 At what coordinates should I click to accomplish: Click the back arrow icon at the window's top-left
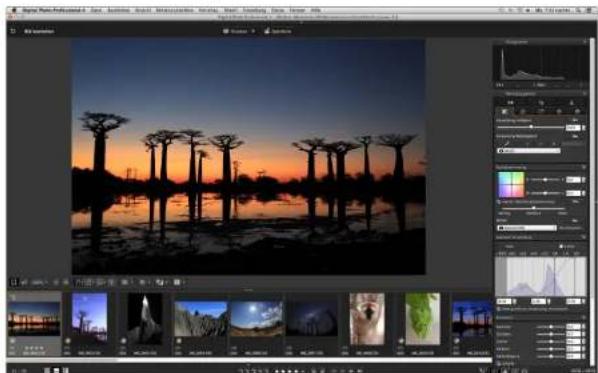click(13, 31)
